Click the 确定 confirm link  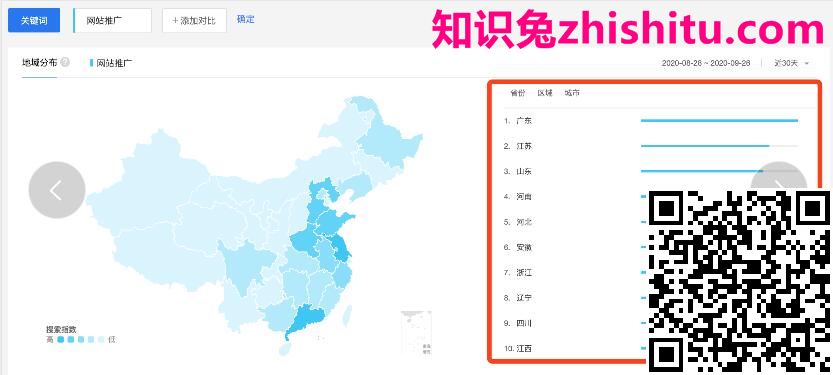pyautogui.click(x=245, y=19)
